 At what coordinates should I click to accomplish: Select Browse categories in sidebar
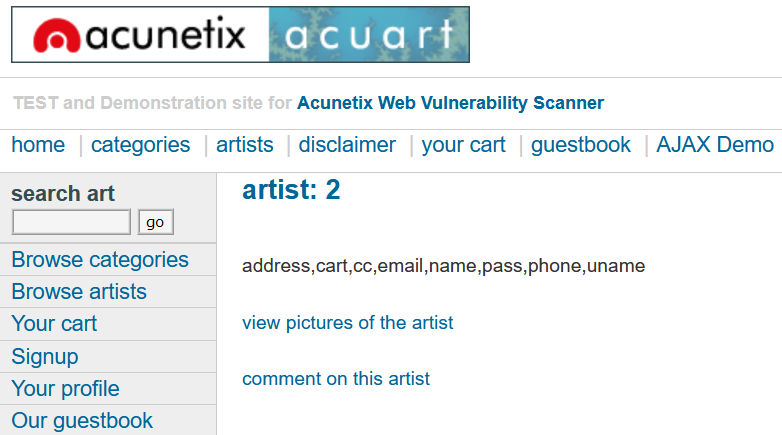pos(100,260)
